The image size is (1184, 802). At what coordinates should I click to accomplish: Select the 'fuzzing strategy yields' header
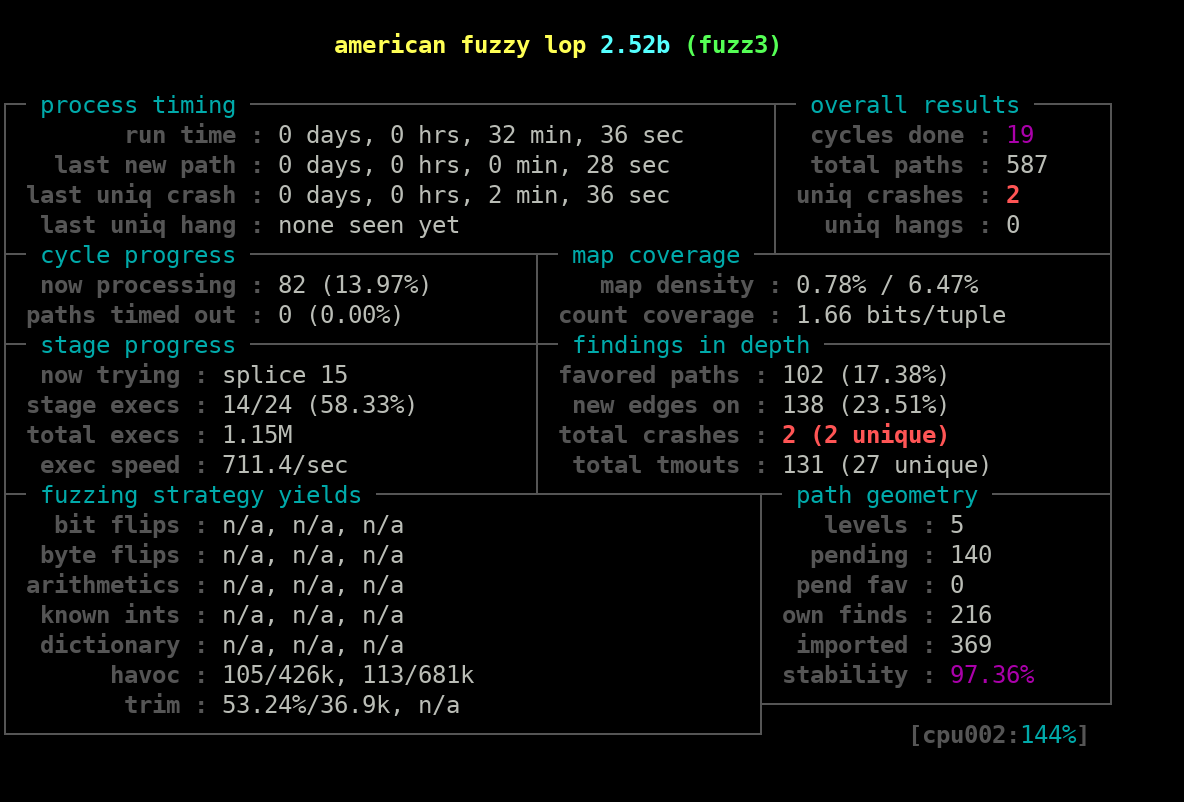pos(201,495)
